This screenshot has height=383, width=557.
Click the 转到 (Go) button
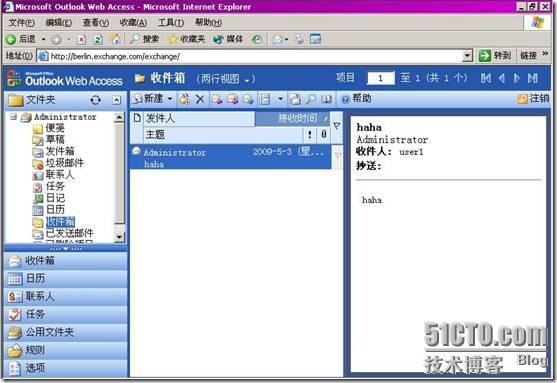click(x=495, y=56)
